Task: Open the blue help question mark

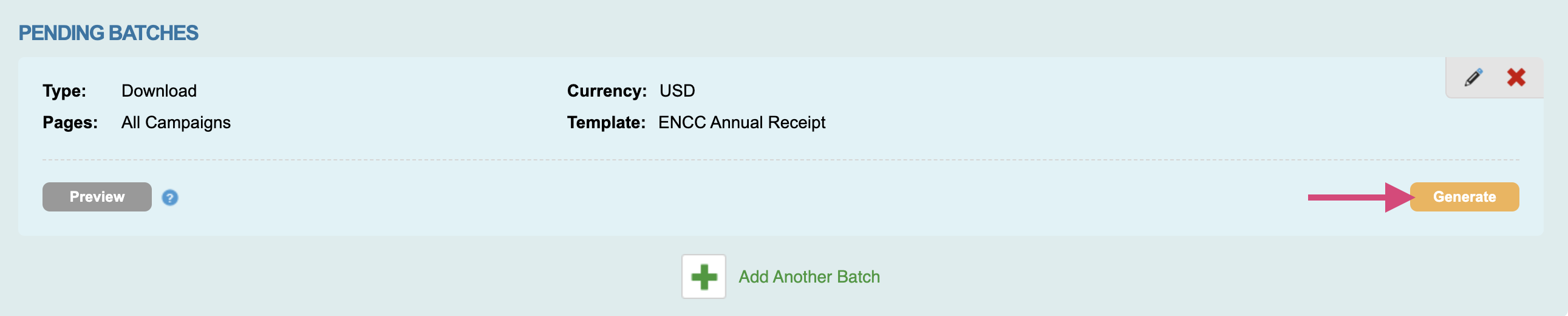Action: [x=170, y=197]
